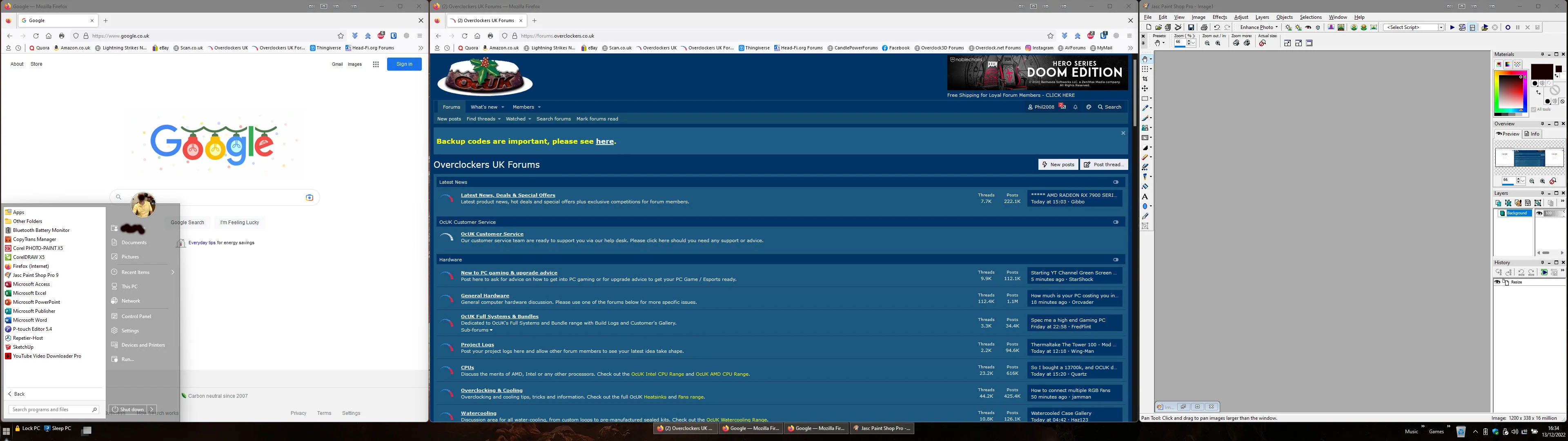Viewport: 1568px width, 441px height.
Task: Toggle visibility eye of Background layer
Action: tap(1539, 213)
